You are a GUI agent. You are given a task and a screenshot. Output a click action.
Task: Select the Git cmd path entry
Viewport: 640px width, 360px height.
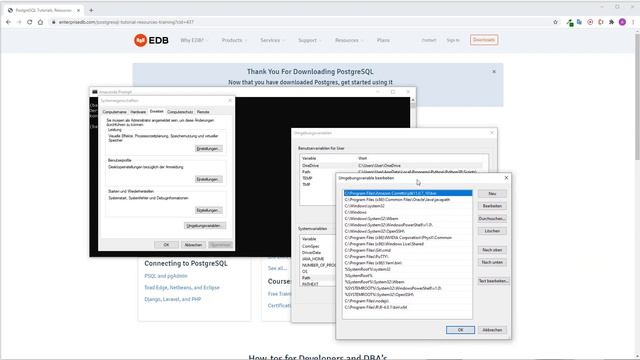click(x=408, y=250)
